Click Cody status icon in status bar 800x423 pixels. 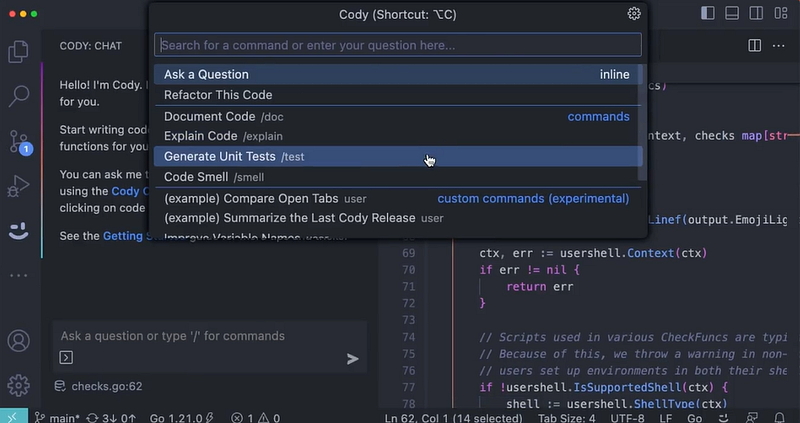[724, 418]
